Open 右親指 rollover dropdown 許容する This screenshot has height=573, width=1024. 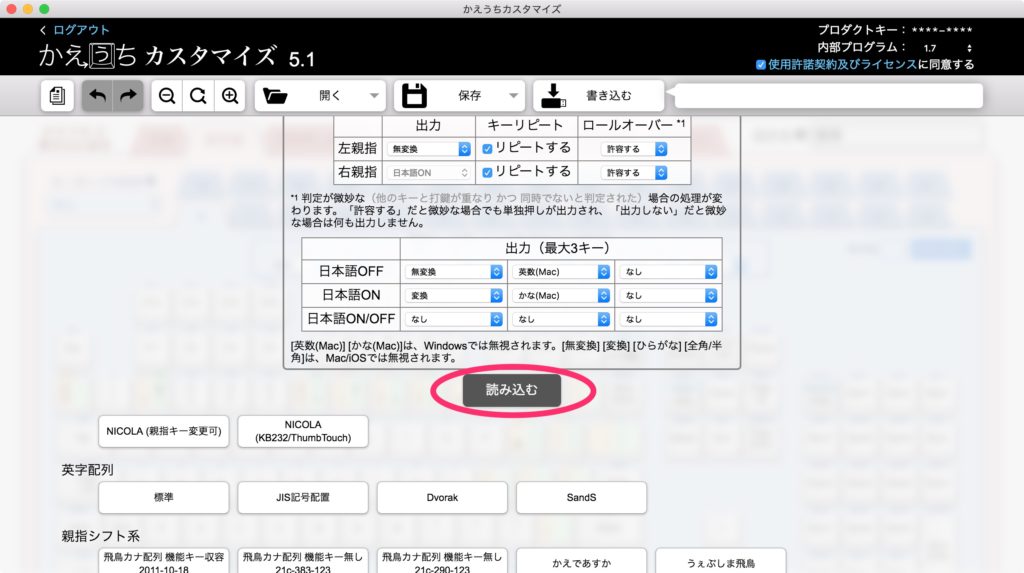coord(634,172)
